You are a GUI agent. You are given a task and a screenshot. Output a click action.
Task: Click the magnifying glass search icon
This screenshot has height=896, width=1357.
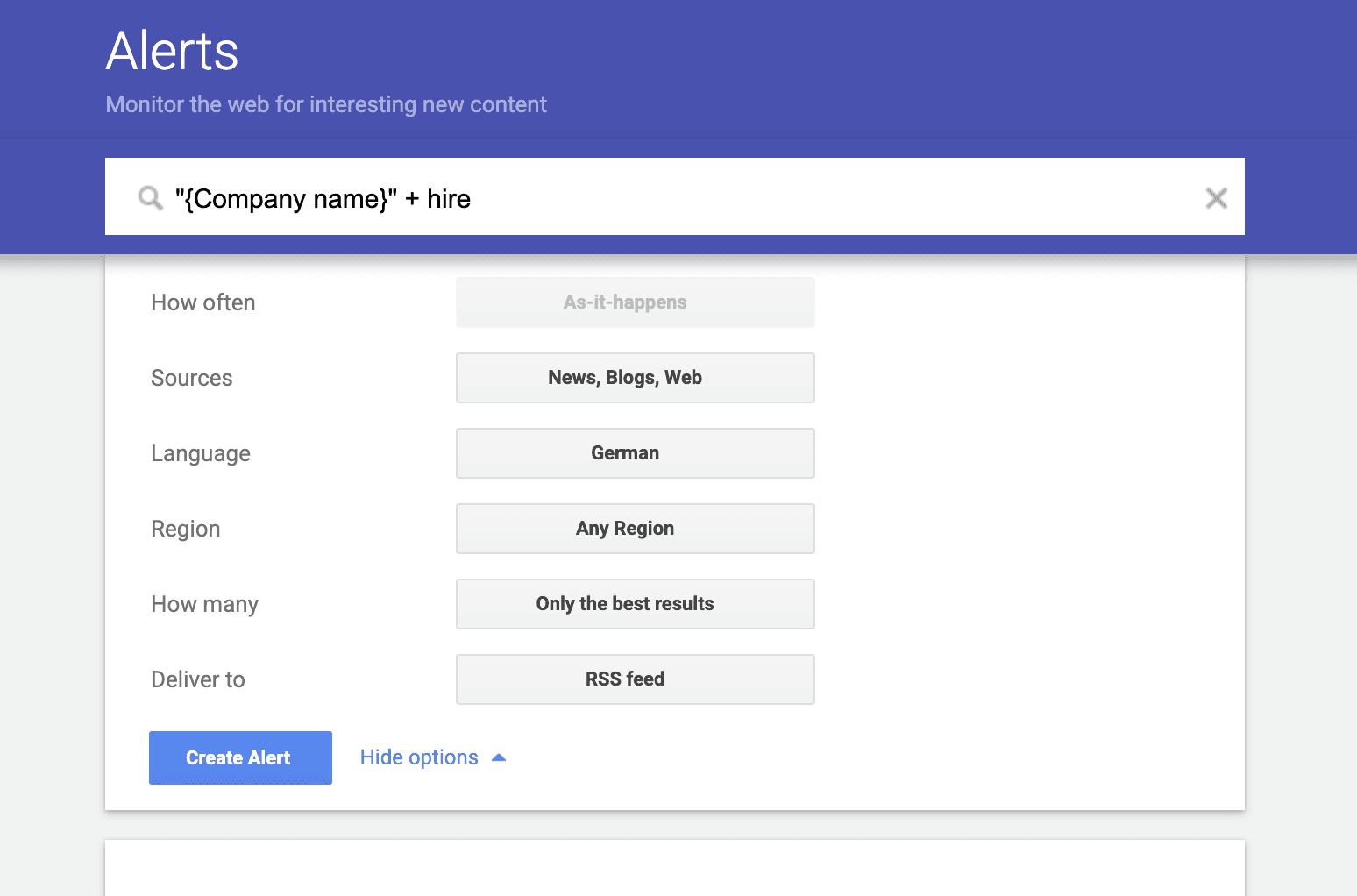pyautogui.click(x=149, y=197)
